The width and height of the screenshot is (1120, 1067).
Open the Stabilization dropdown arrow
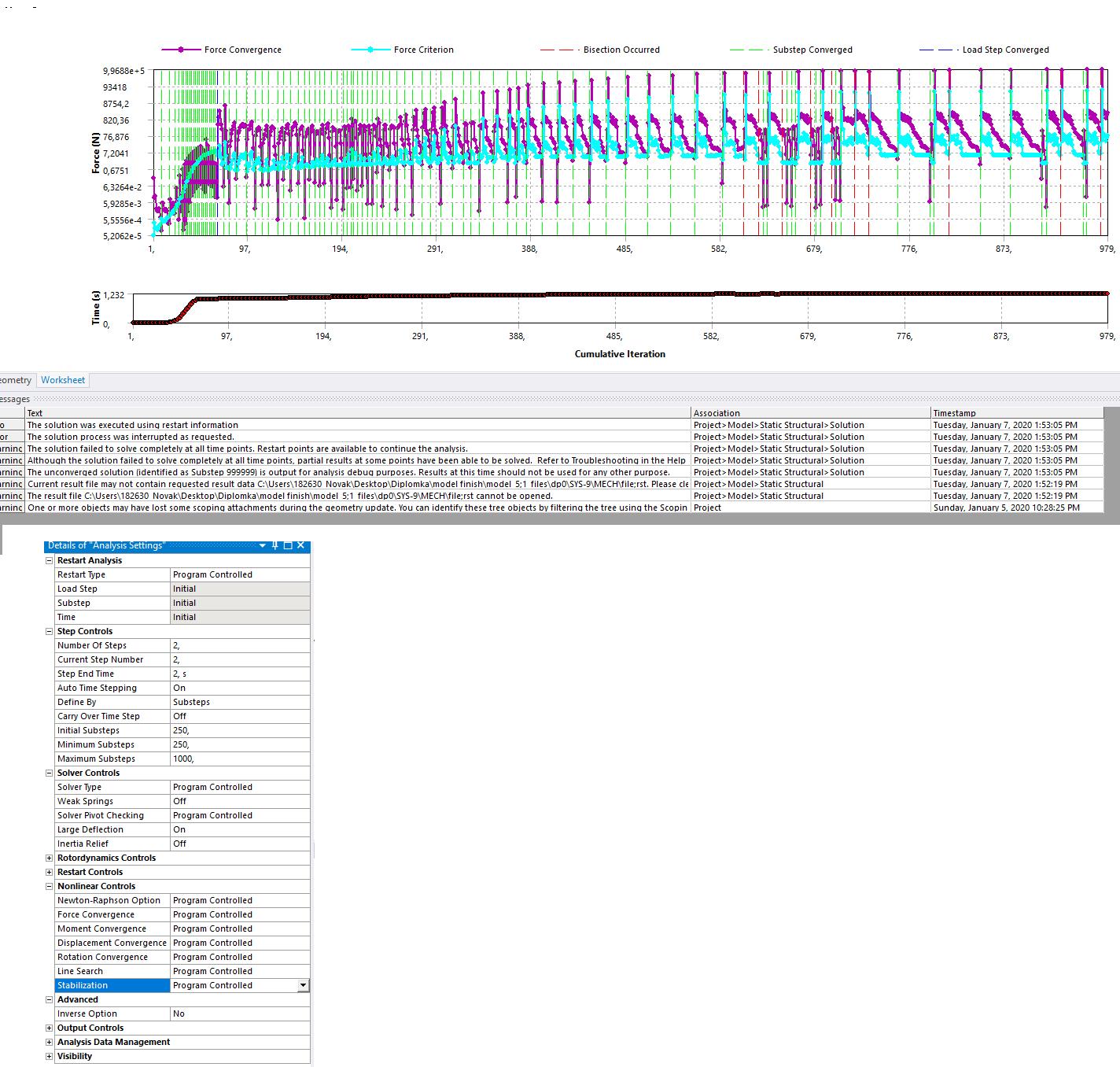(304, 985)
